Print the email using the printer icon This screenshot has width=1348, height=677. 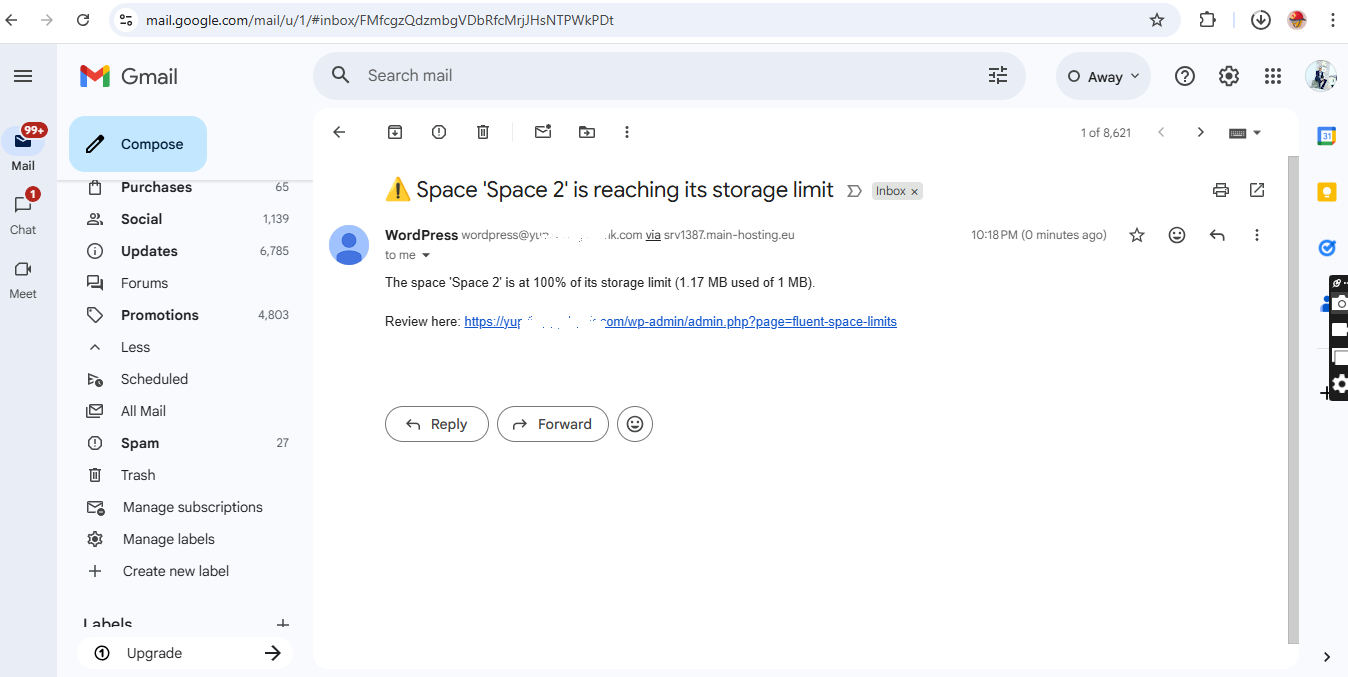1220,190
